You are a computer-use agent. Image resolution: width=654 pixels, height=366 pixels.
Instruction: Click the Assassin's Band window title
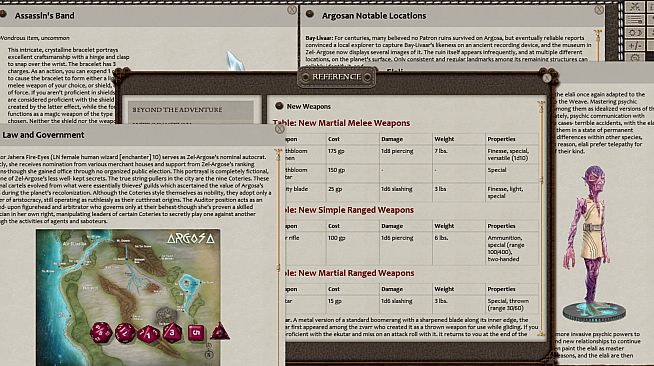tap(45, 16)
